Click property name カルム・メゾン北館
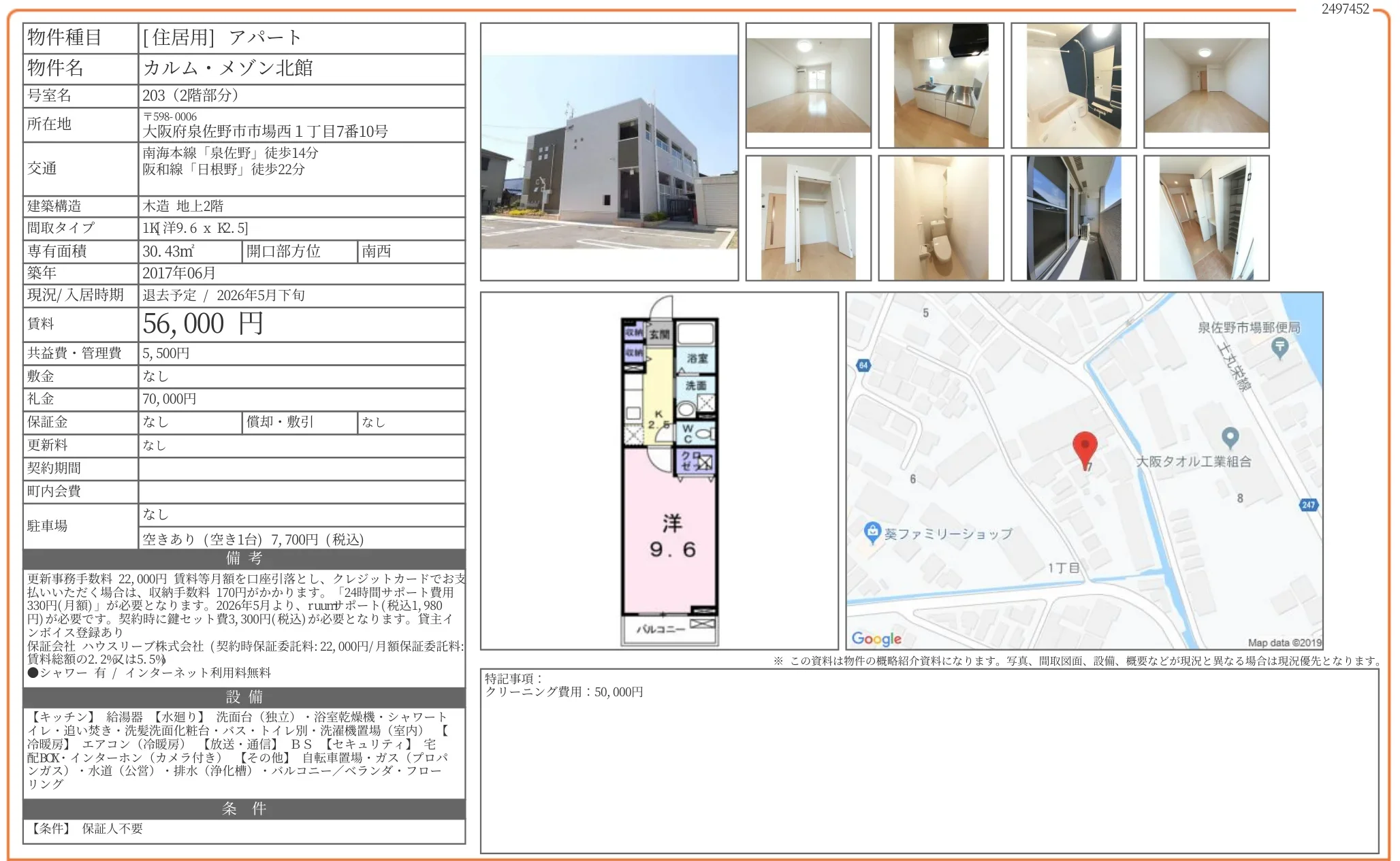Screen dimensions: 1400x861 227,68
